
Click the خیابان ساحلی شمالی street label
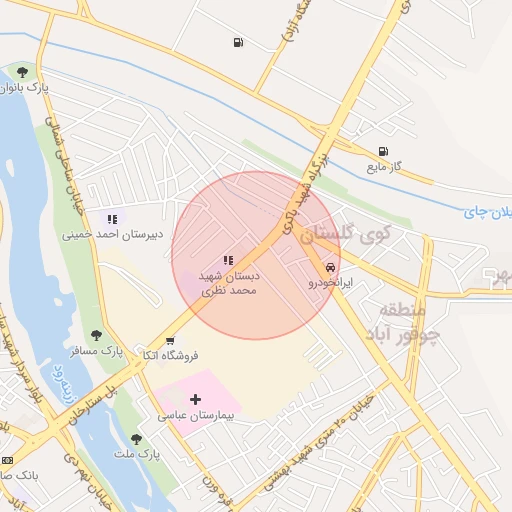pos(64,166)
